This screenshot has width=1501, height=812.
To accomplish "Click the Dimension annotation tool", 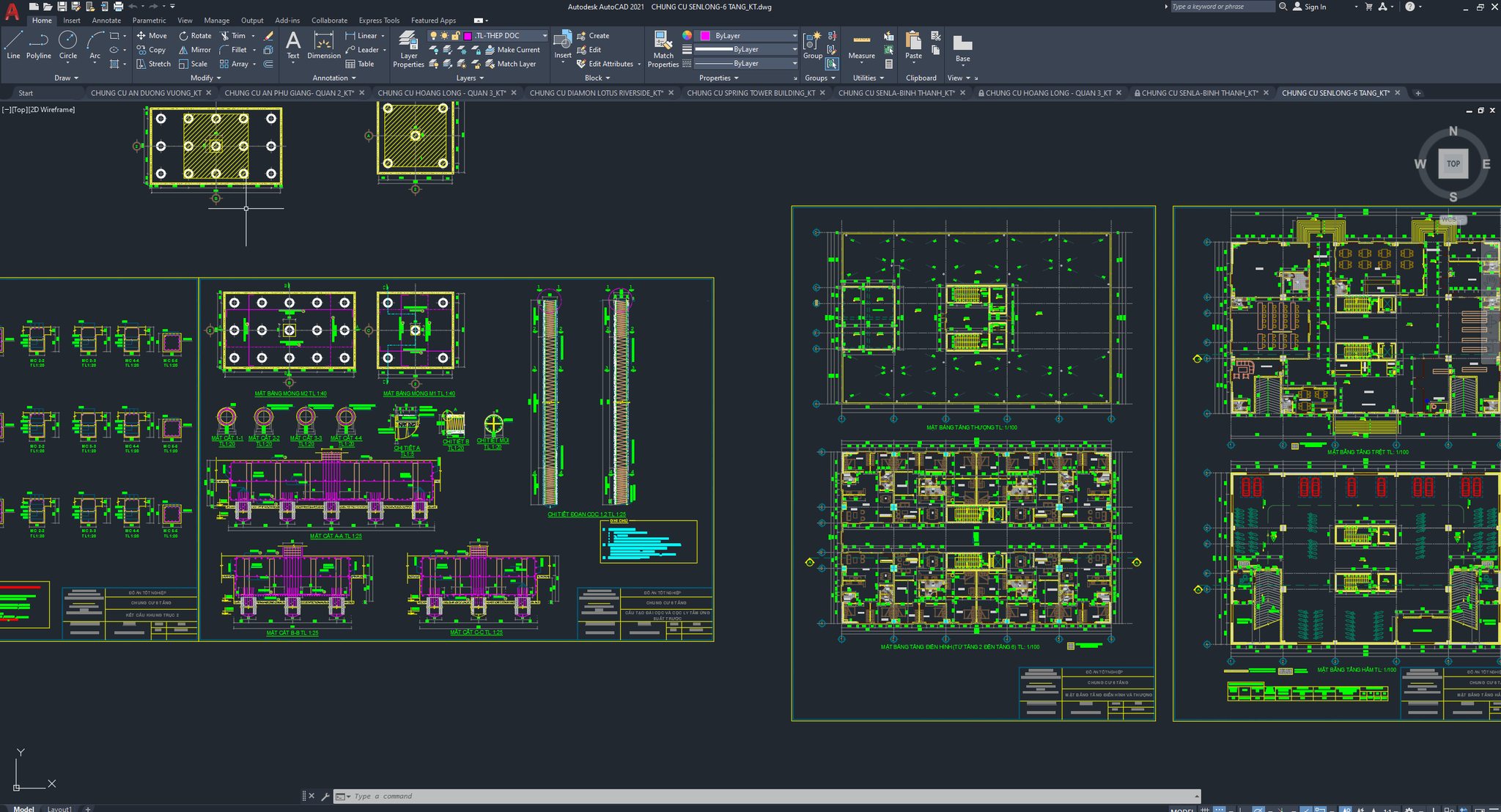I will [x=323, y=45].
